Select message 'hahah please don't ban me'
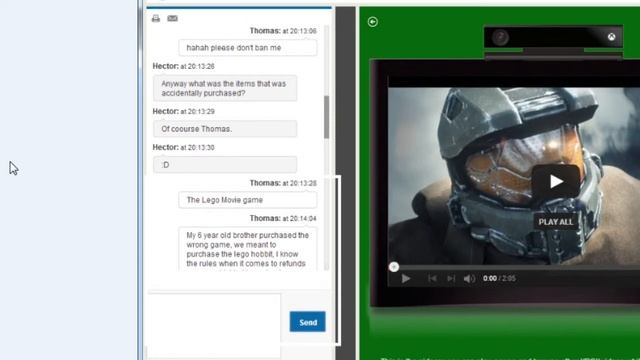The width and height of the screenshot is (640, 360). [x=247, y=48]
